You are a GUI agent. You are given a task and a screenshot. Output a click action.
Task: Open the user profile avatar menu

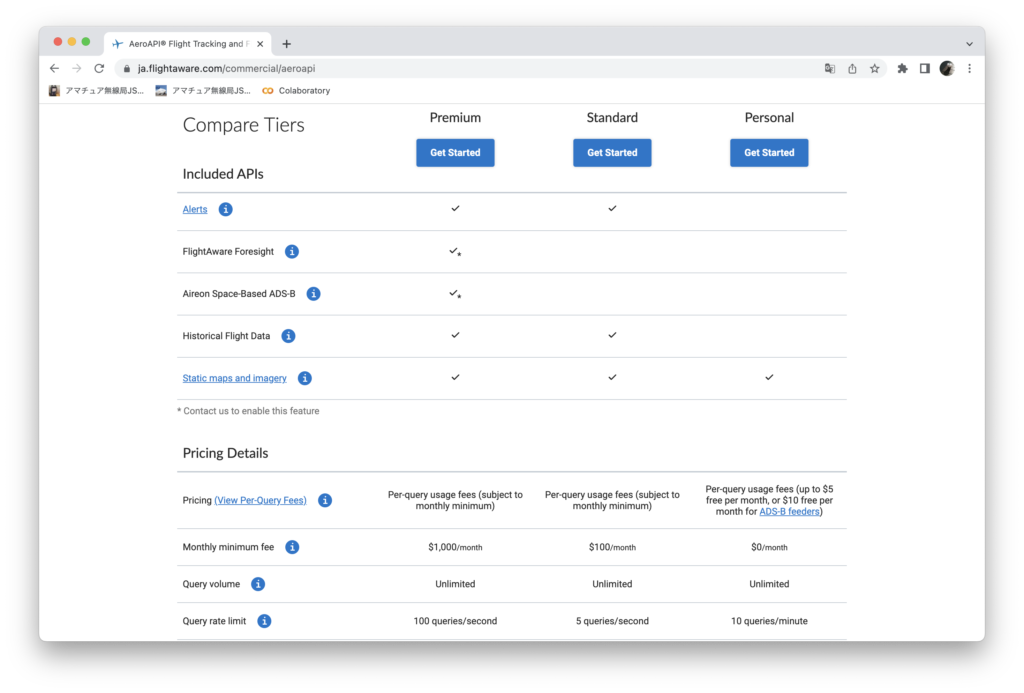[x=947, y=69]
